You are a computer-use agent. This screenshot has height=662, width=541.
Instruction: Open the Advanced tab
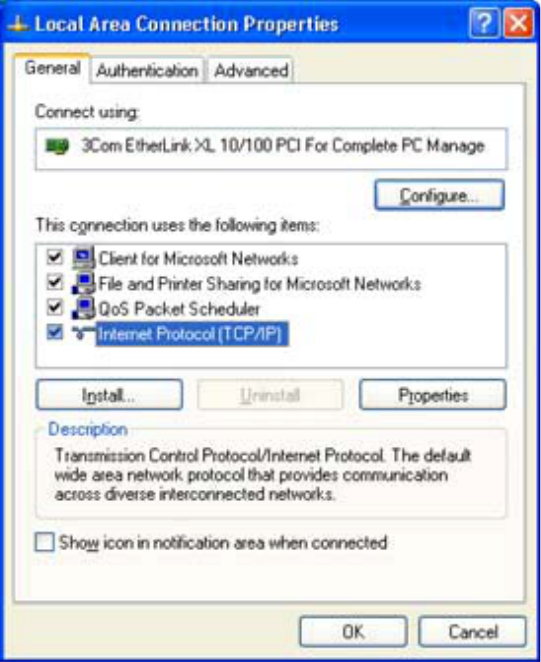click(251, 70)
